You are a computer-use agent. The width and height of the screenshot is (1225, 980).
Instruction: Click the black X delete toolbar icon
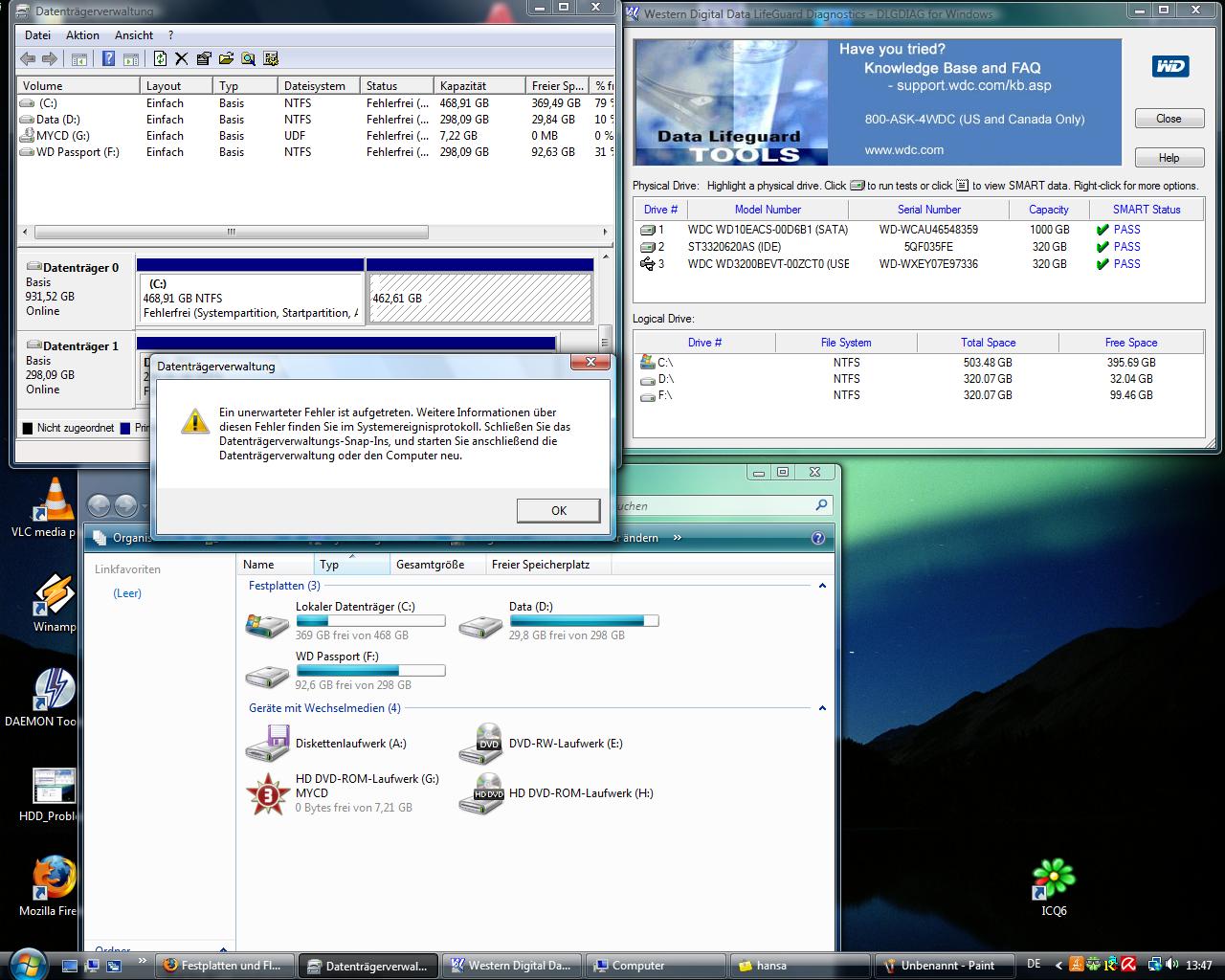[181, 59]
